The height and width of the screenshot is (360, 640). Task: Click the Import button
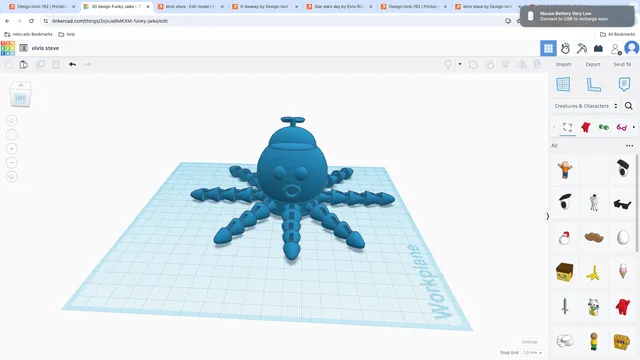pos(563,64)
